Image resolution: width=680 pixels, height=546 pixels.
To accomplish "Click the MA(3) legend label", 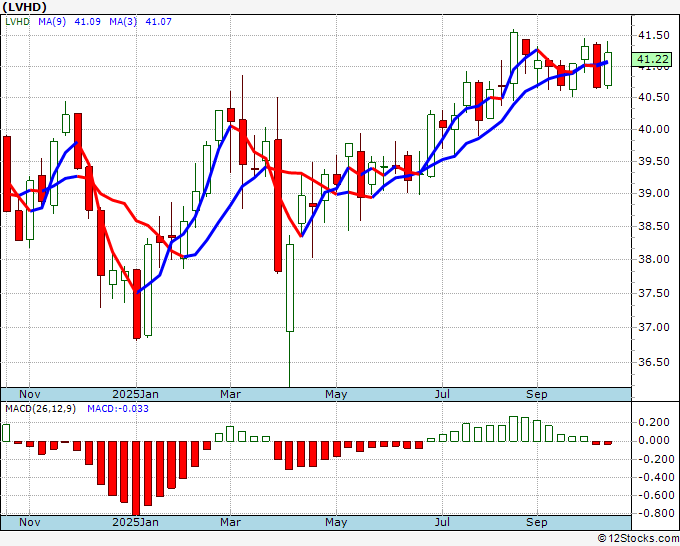I will [x=123, y=21].
